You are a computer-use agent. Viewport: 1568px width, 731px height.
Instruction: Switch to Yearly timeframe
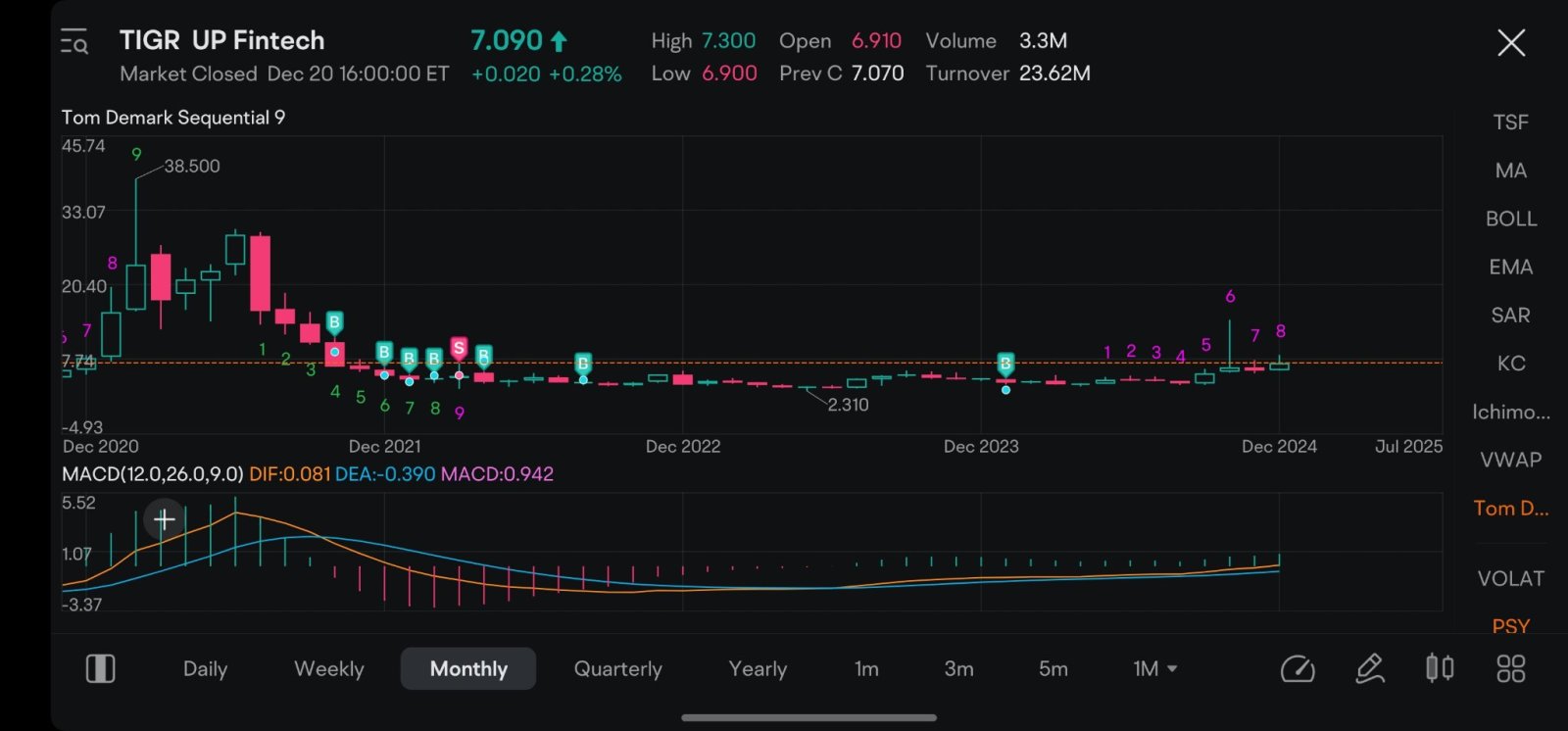[x=758, y=669]
